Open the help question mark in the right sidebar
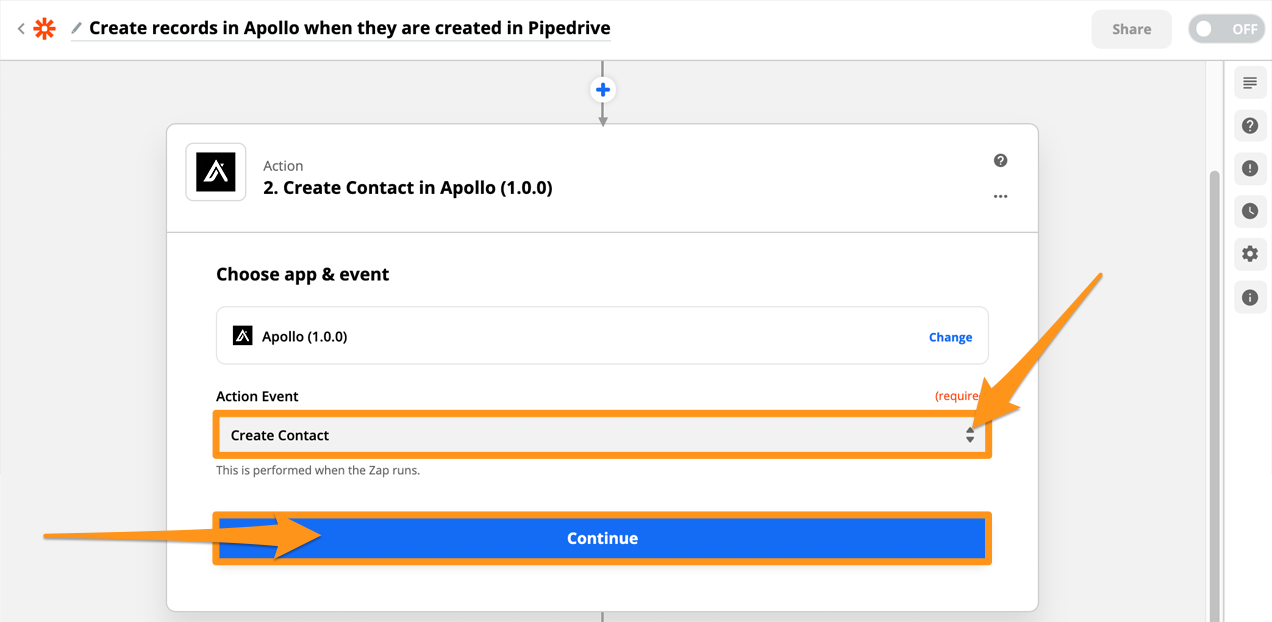This screenshot has width=1272, height=622. point(1250,126)
